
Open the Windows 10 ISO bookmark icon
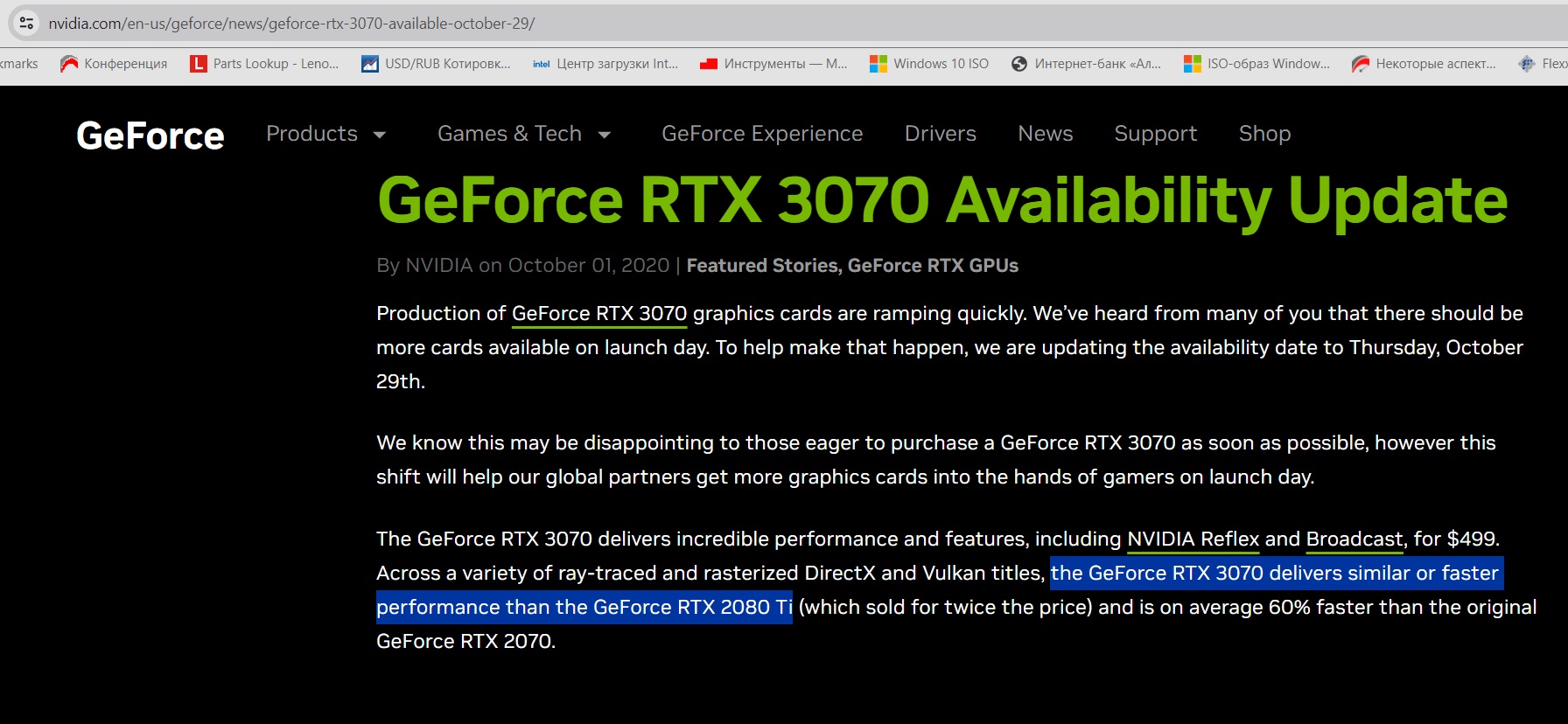pyautogui.click(x=878, y=64)
